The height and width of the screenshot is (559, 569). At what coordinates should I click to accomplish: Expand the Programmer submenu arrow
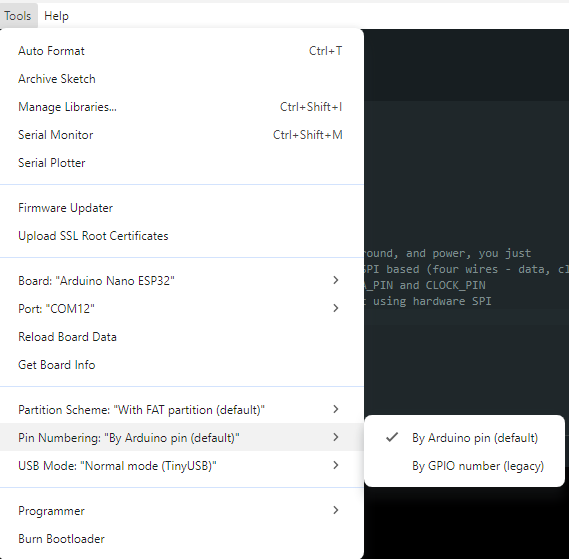click(x=336, y=510)
